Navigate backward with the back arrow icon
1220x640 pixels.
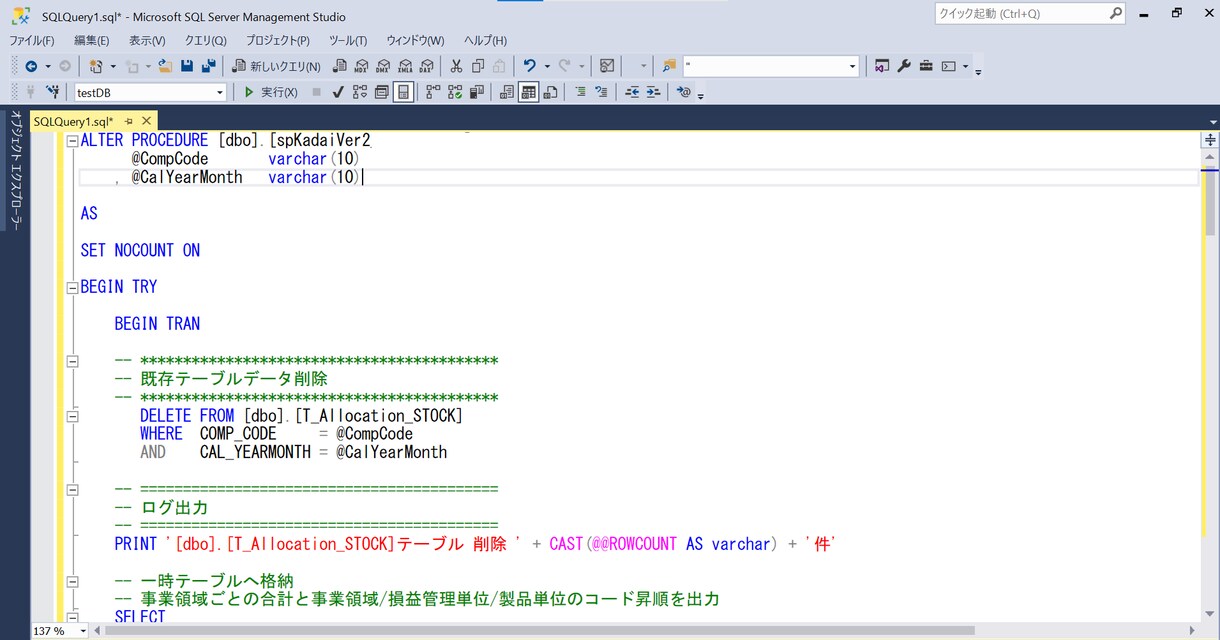31,66
